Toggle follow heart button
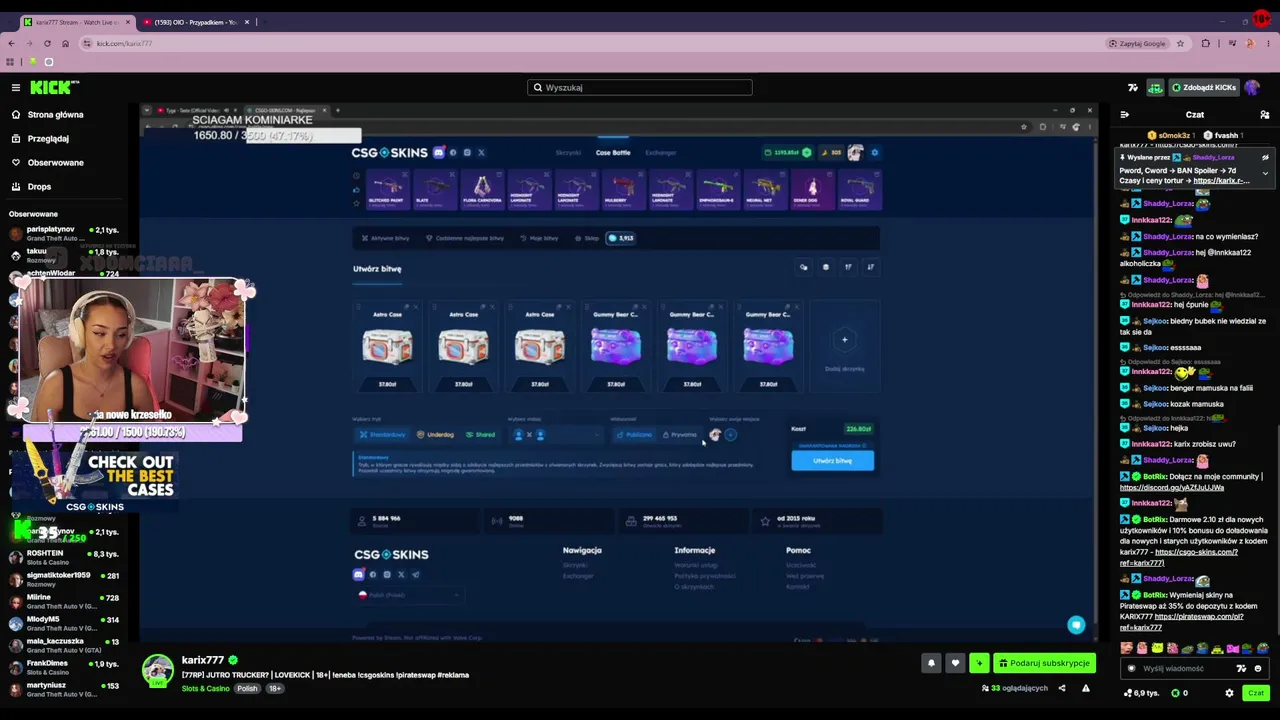Viewport: 1280px width, 720px height. [x=955, y=663]
